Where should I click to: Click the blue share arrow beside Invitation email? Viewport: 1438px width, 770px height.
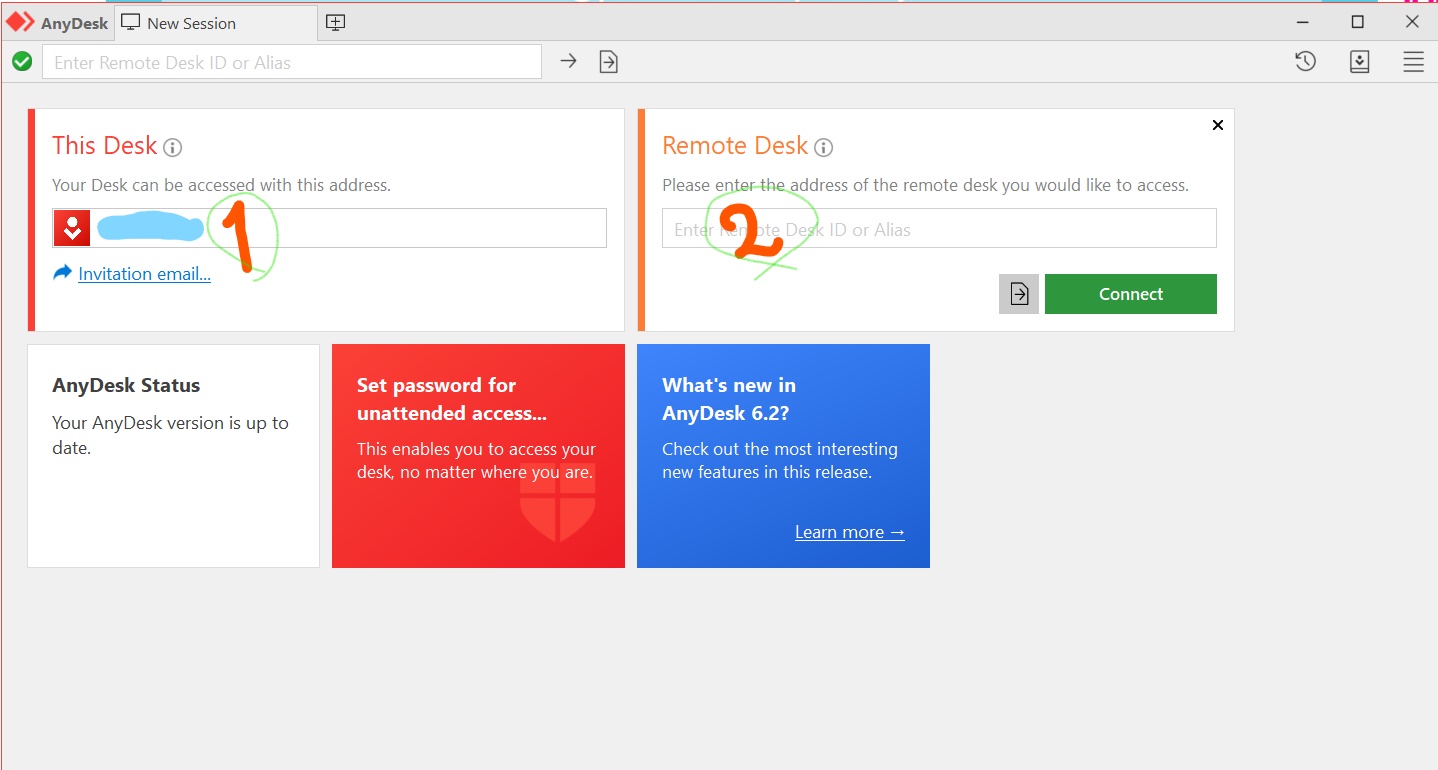(62, 273)
